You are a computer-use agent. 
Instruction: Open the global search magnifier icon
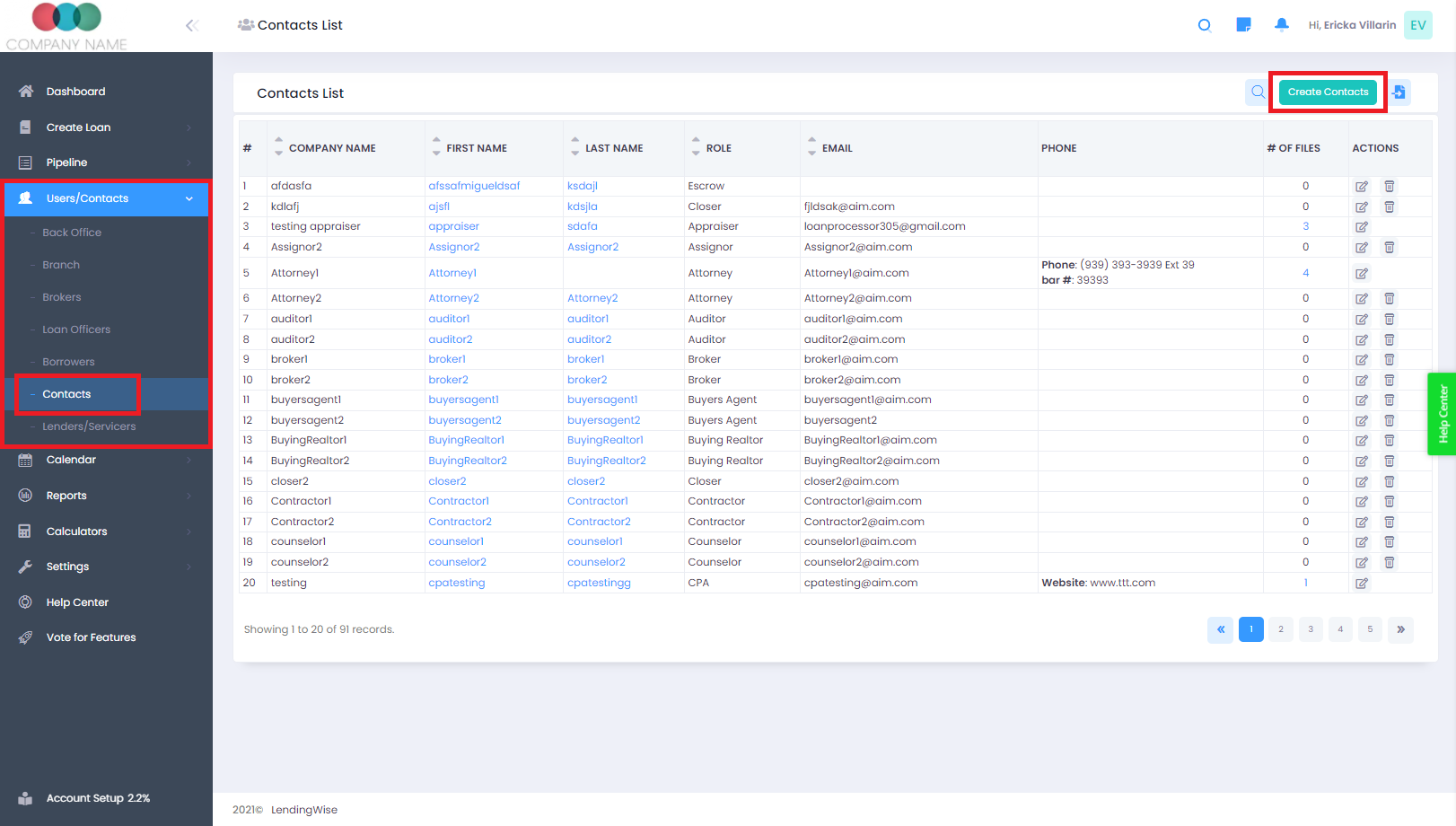point(1204,24)
